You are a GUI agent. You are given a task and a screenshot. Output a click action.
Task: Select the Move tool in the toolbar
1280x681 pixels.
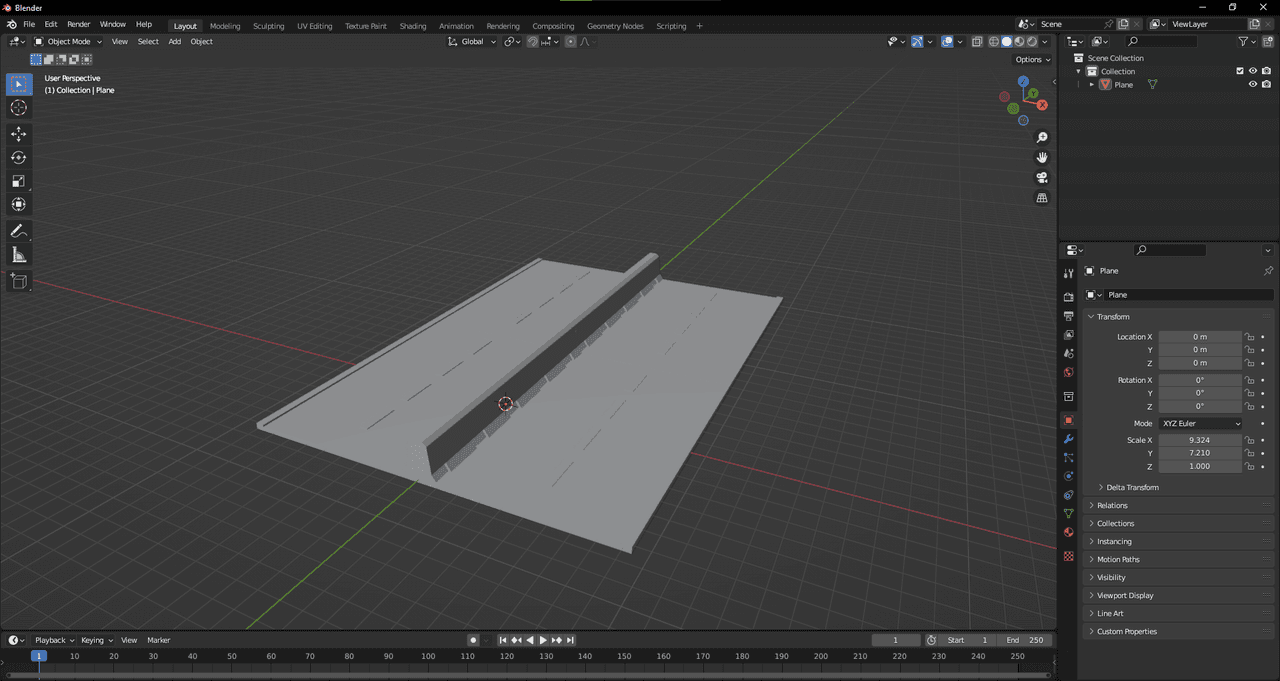[x=19, y=134]
